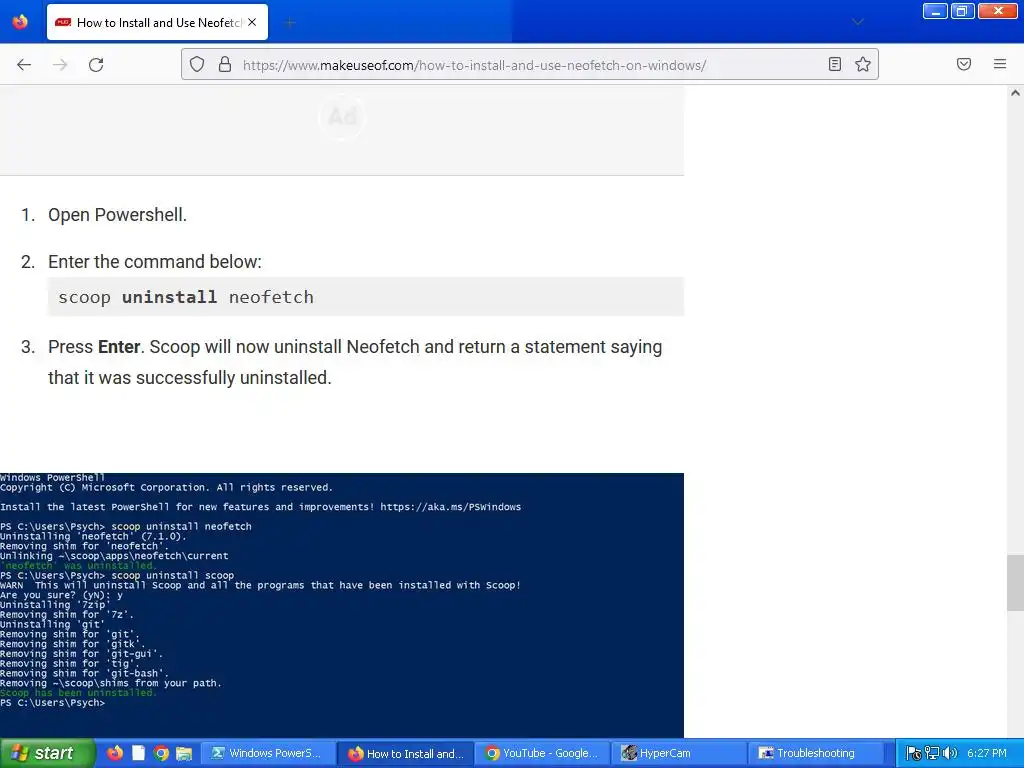Viewport: 1024px width, 768px height.
Task: Switch to HyperCam taskbar window
Action: click(680, 753)
